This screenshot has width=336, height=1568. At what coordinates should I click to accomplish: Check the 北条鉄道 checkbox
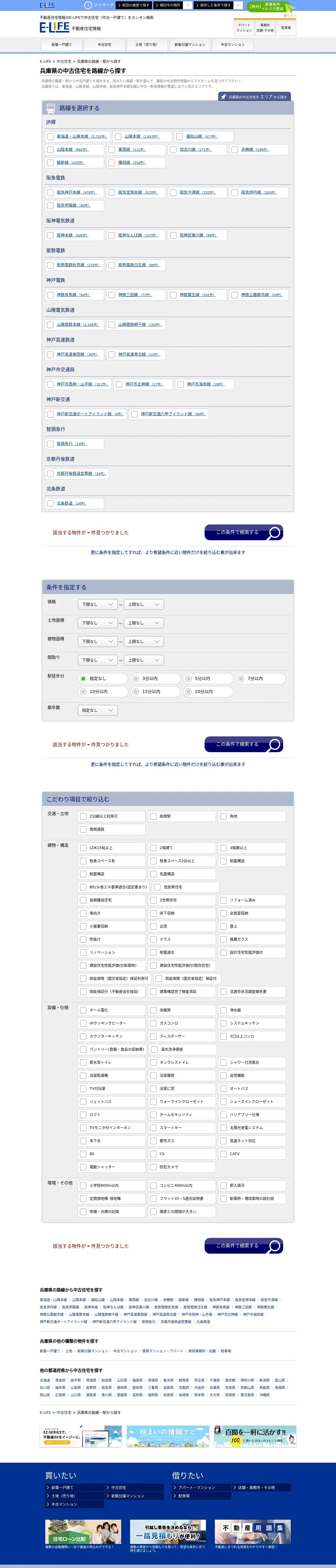(x=50, y=503)
